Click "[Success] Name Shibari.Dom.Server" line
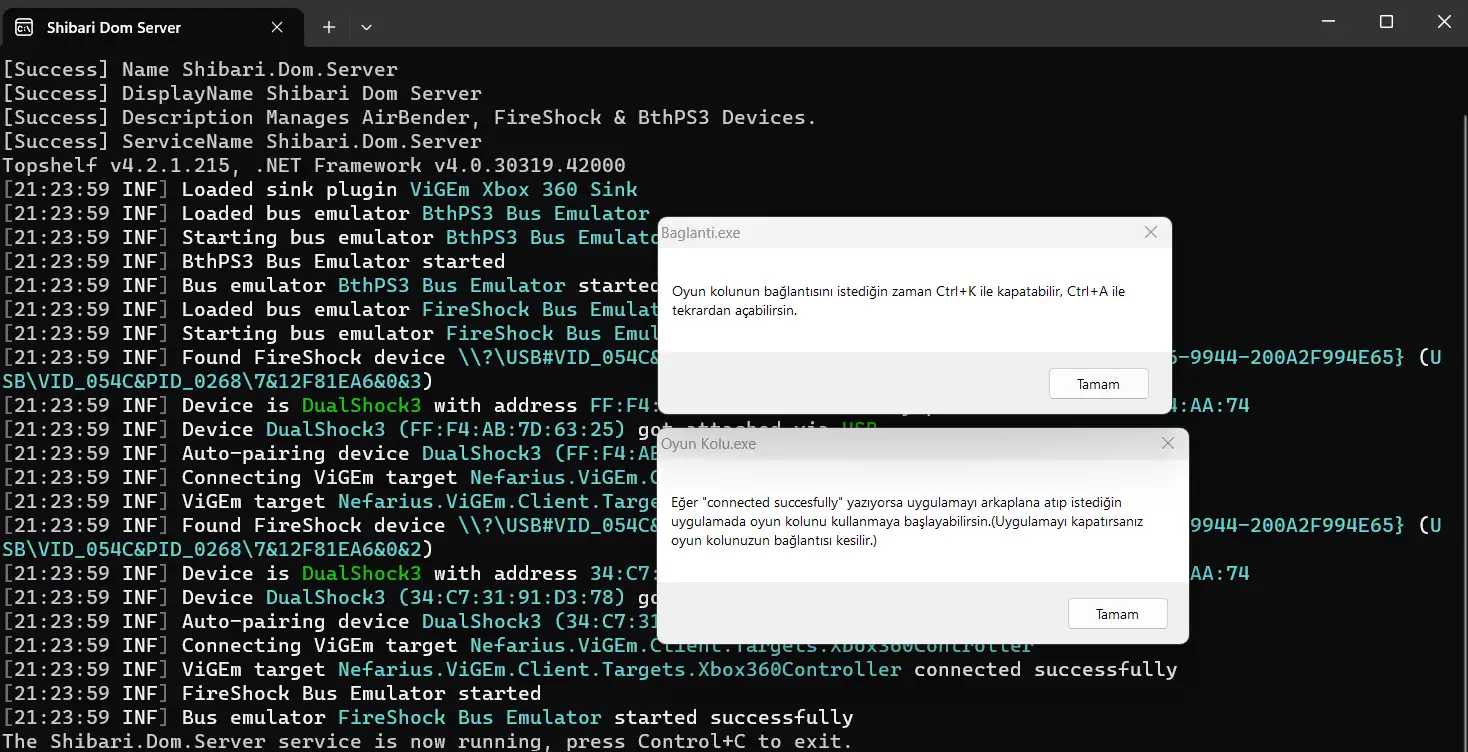The image size is (1468, 752). (200, 69)
